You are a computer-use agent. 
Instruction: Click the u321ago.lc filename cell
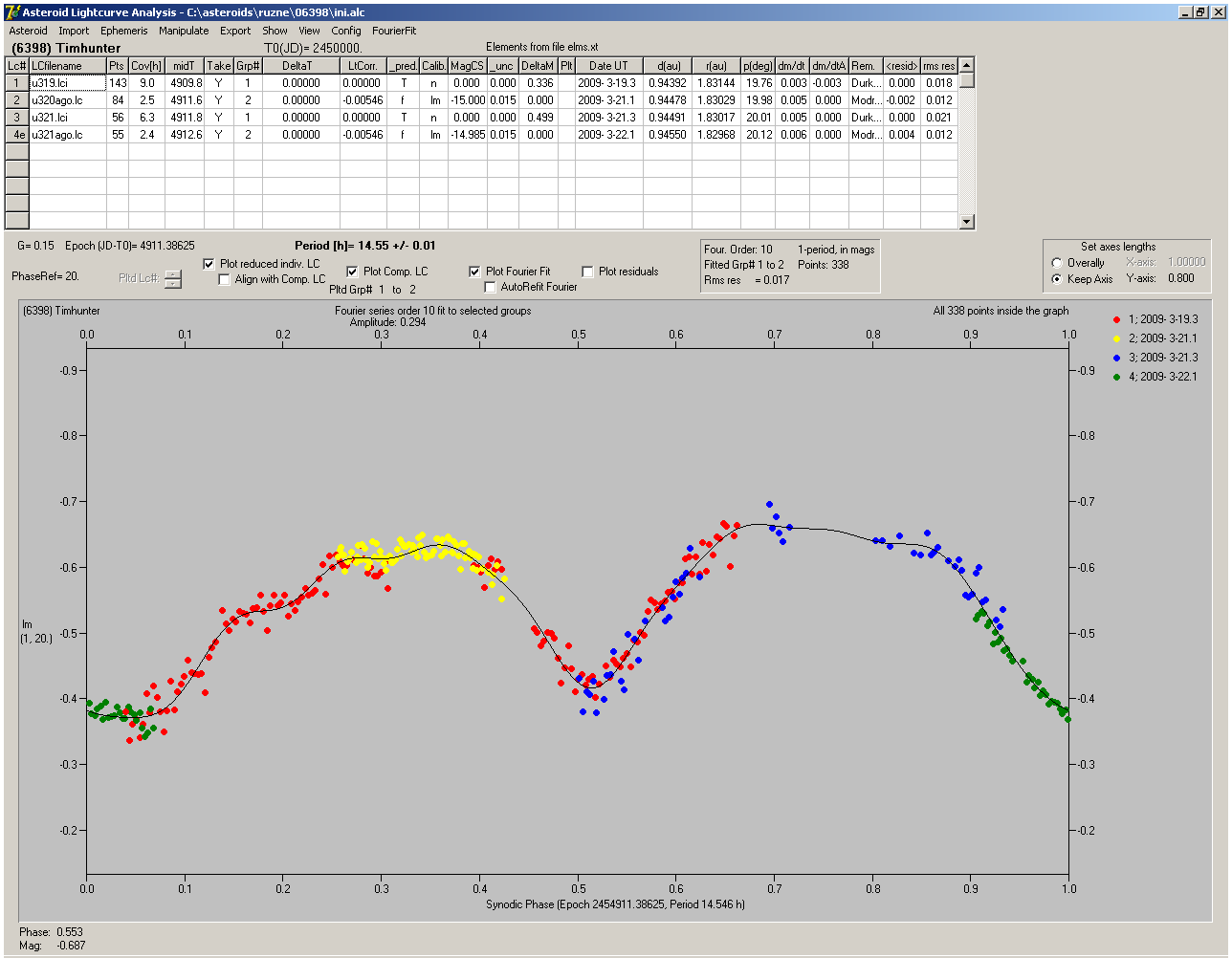[x=68, y=135]
